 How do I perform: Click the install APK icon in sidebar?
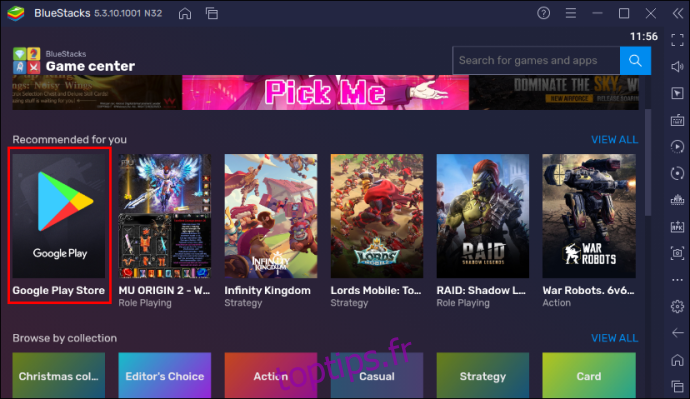[x=677, y=227]
